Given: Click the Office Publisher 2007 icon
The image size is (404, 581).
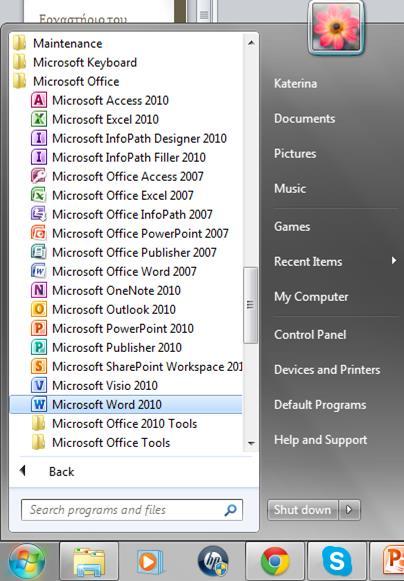Looking at the screenshot, I should tap(39, 252).
